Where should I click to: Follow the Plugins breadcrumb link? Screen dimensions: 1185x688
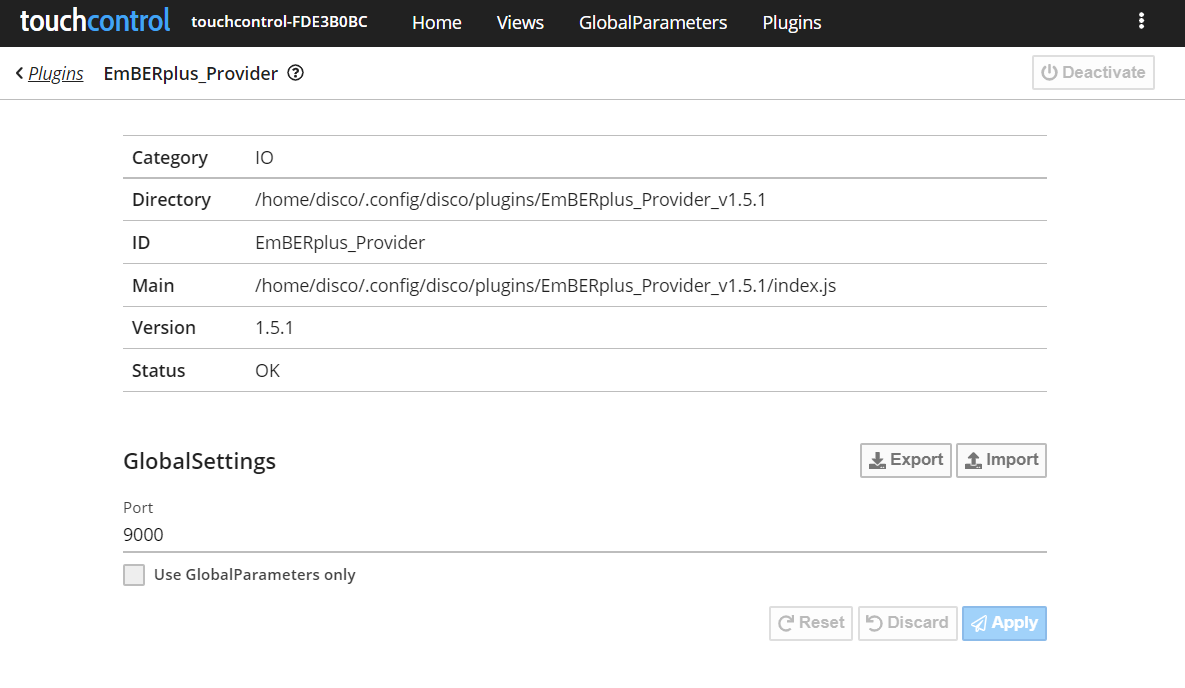click(56, 73)
